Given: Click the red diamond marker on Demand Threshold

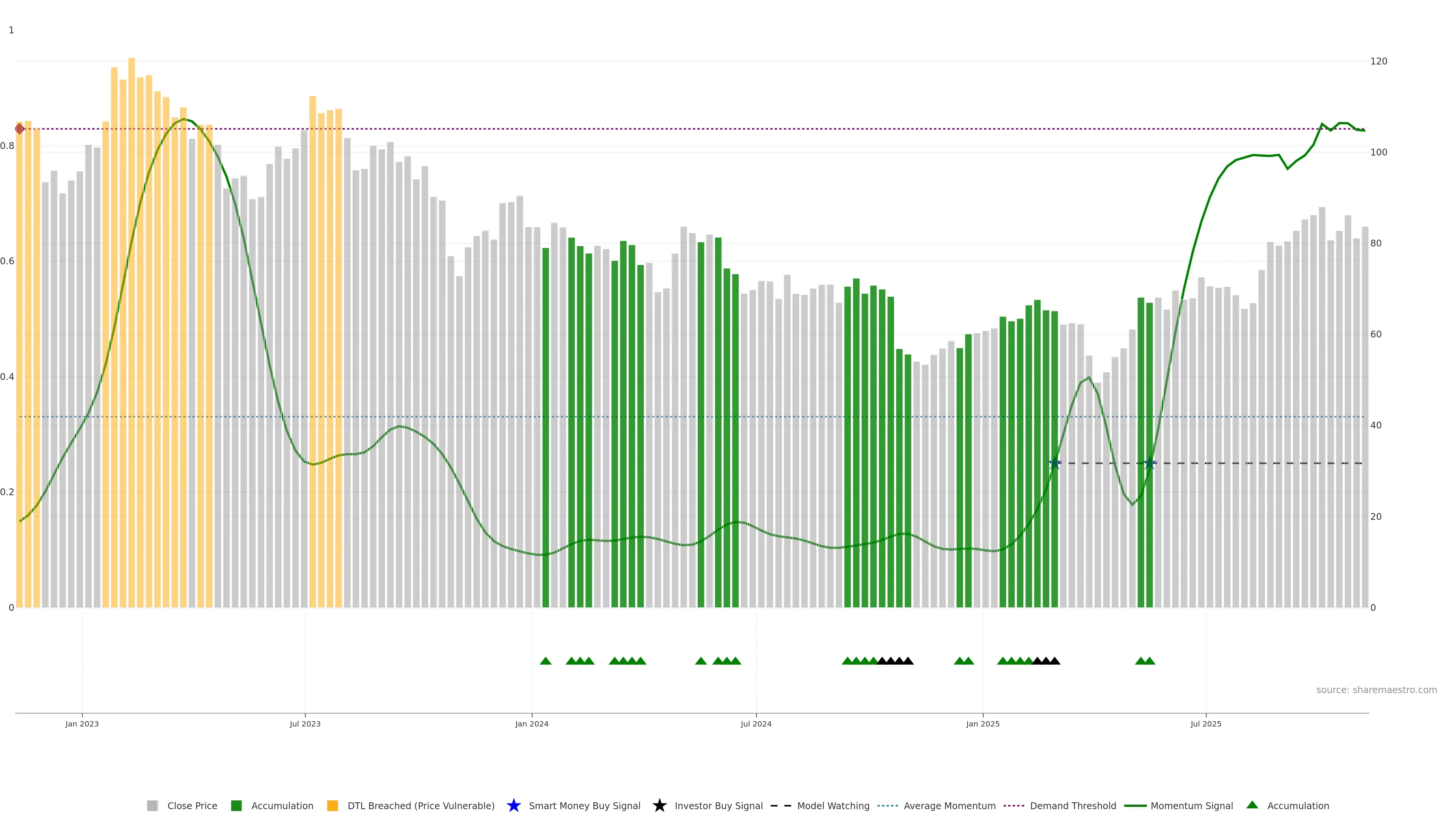Looking at the screenshot, I should (20, 129).
